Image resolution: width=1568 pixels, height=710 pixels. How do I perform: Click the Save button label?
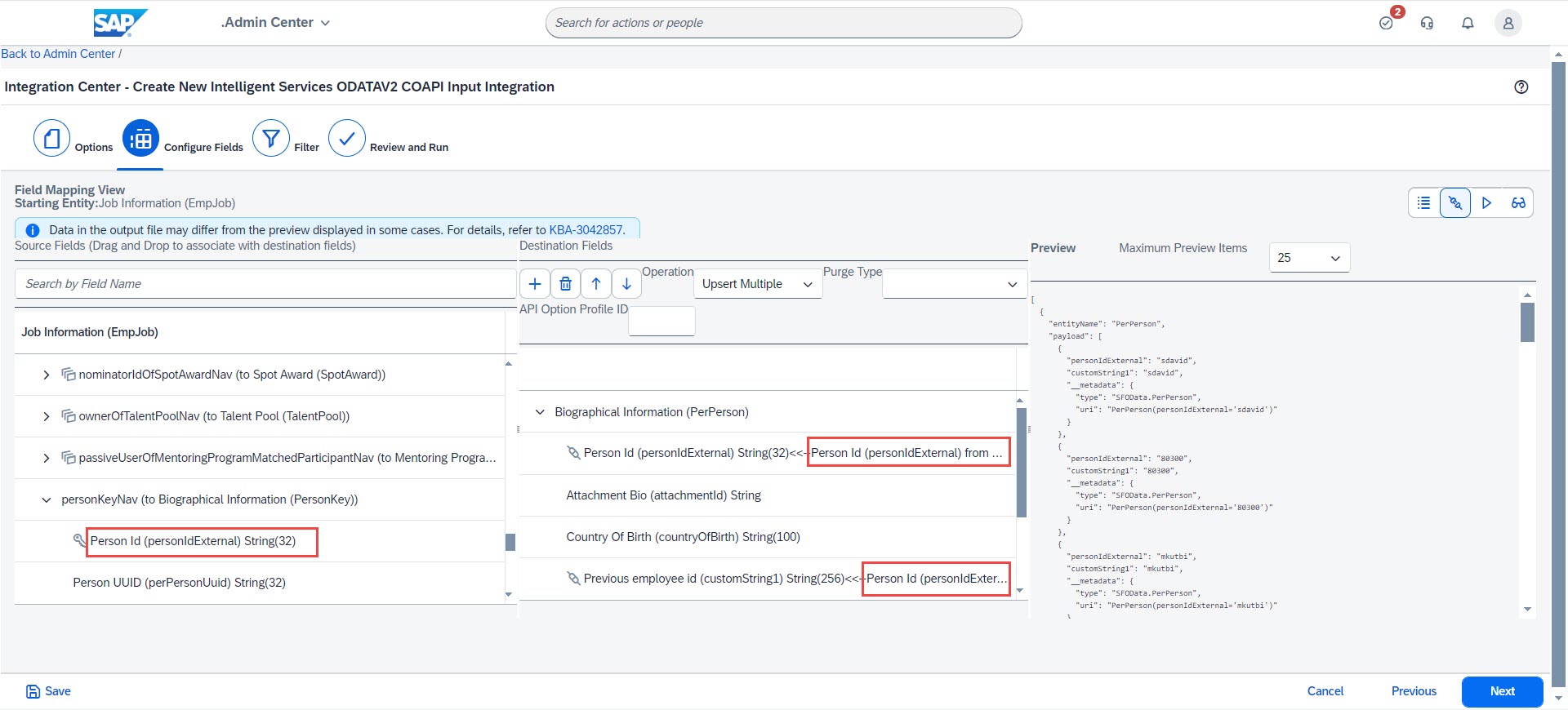point(57,691)
